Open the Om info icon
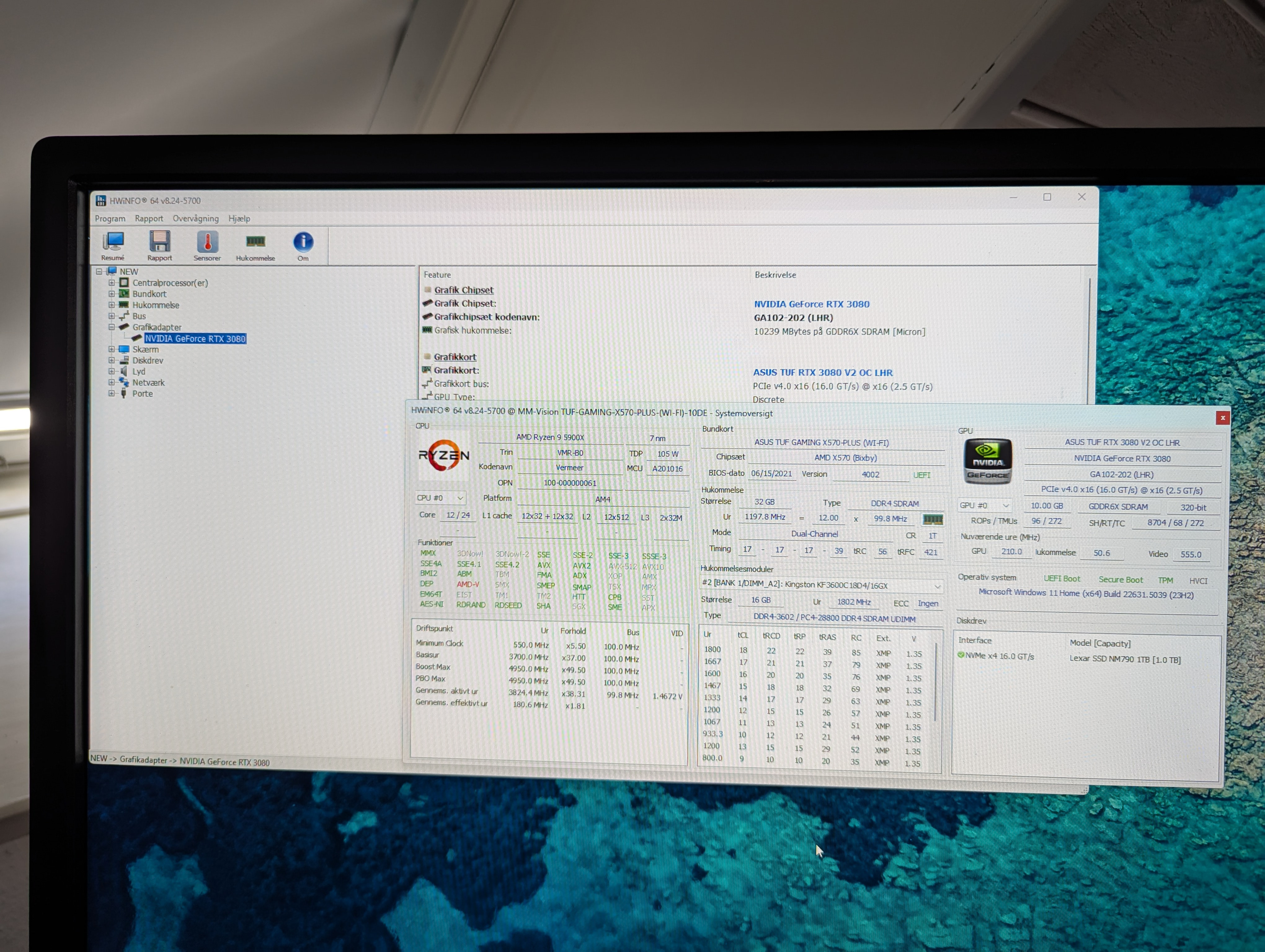Screen dimensions: 1265x952 point(303,242)
